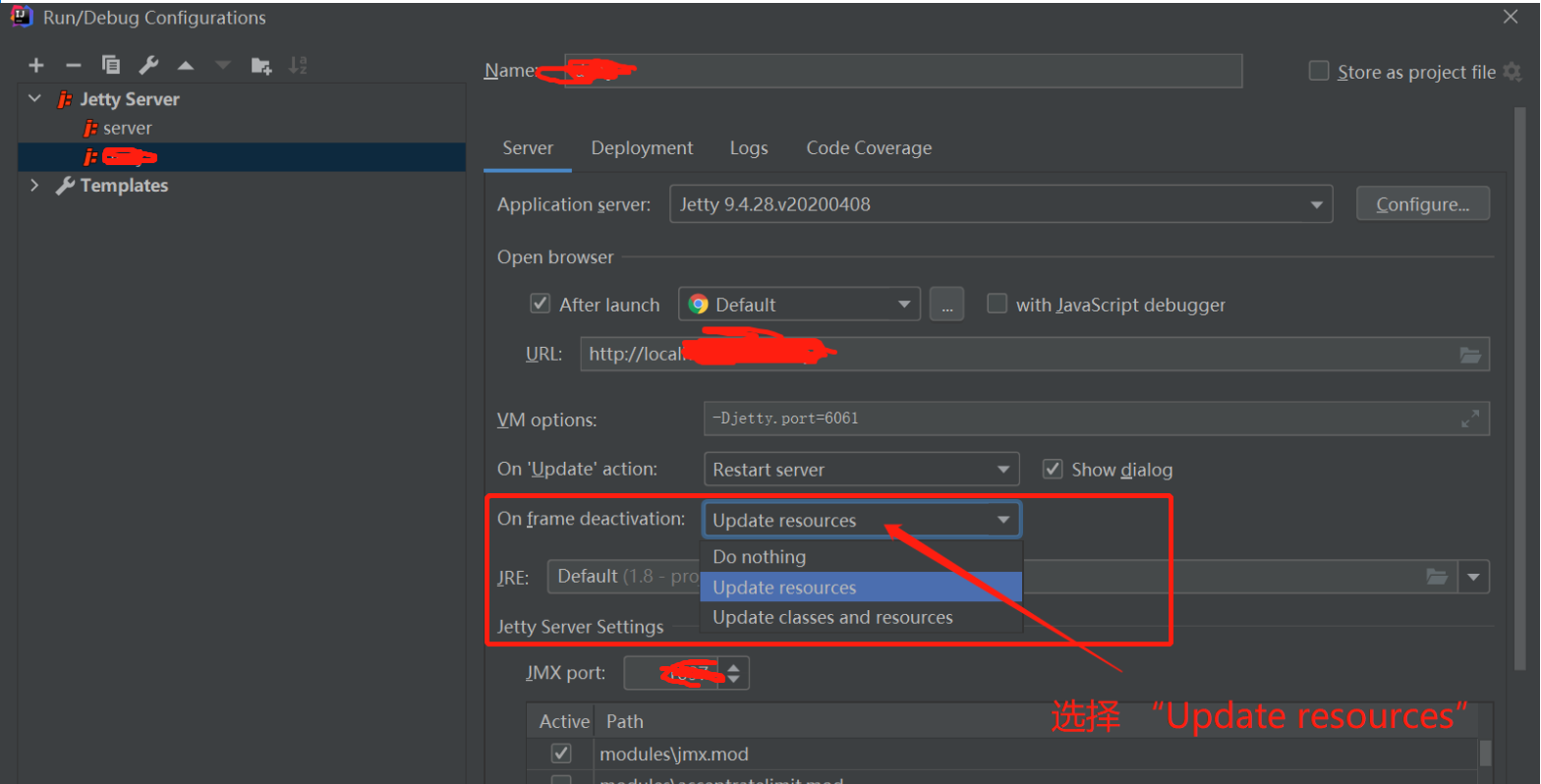Open On 'Update' action dropdown

[861, 470]
